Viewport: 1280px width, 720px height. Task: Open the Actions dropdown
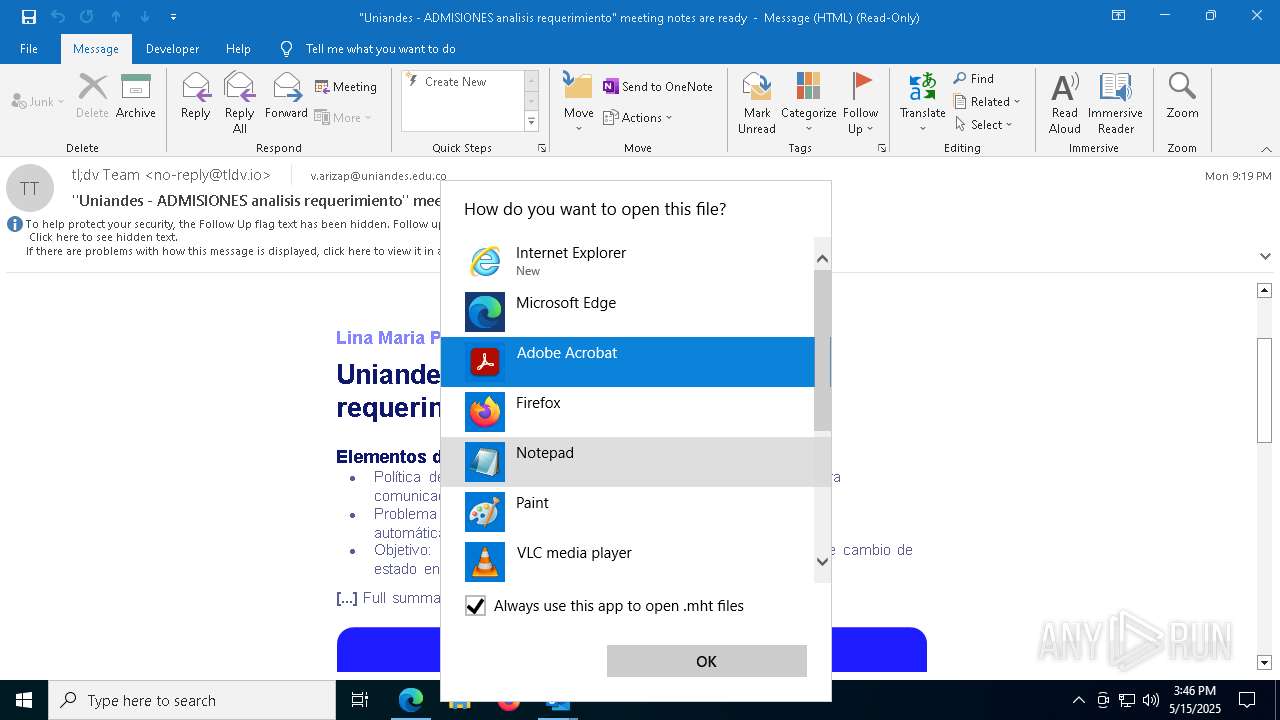[638, 117]
